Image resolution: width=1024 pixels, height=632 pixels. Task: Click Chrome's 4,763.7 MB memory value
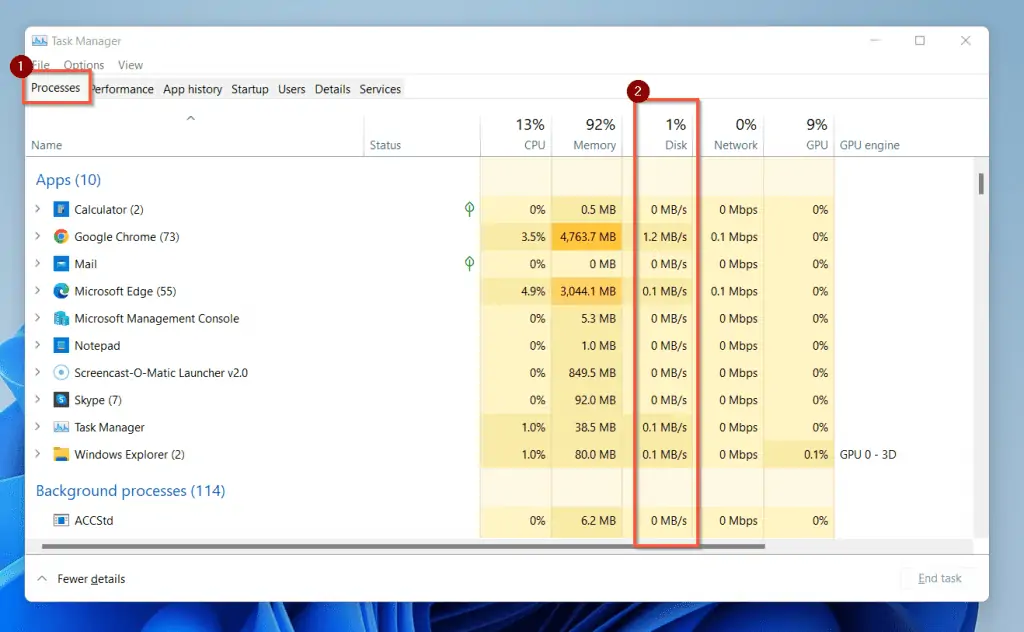pyautogui.click(x=588, y=236)
